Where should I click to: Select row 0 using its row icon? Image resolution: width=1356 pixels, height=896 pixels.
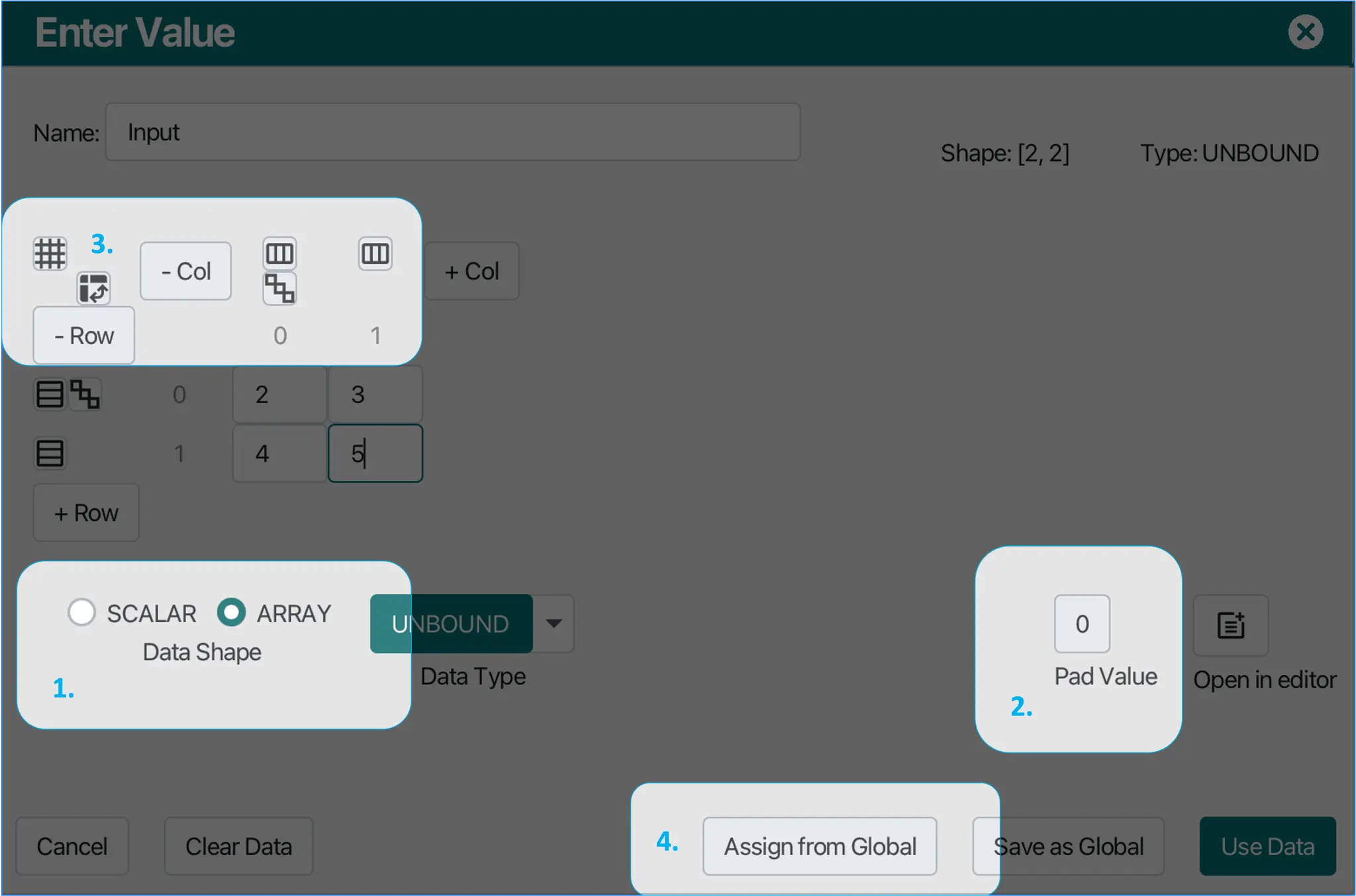[50, 394]
